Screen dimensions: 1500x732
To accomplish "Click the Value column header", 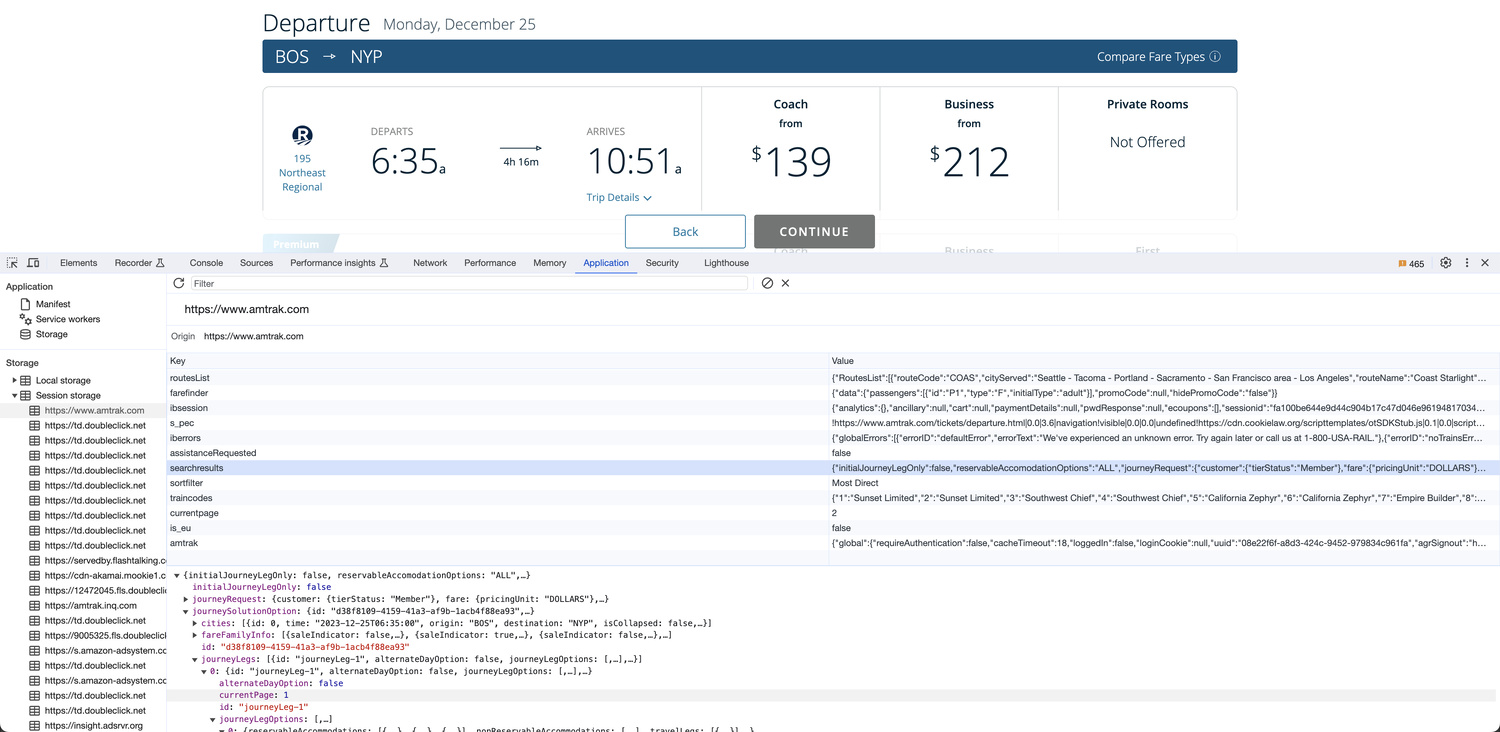I will [x=1164, y=361].
